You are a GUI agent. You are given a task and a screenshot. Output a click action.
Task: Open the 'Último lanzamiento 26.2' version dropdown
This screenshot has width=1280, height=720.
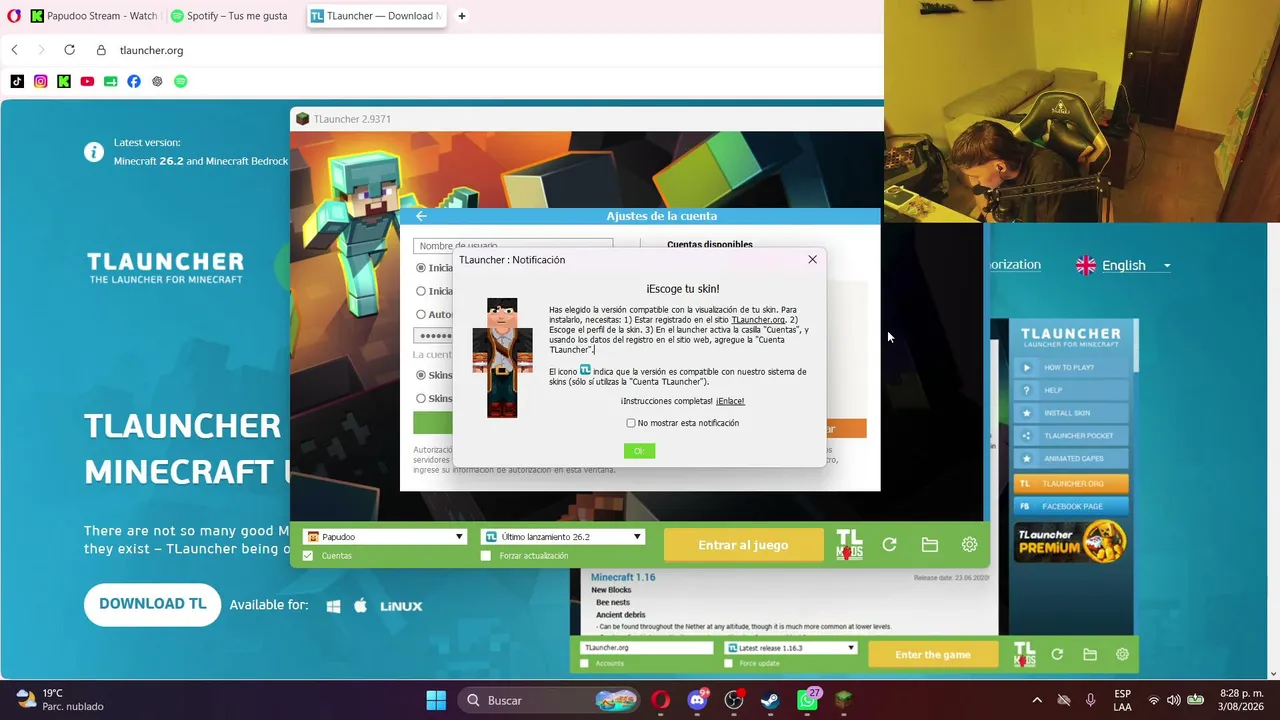pos(563,537)
